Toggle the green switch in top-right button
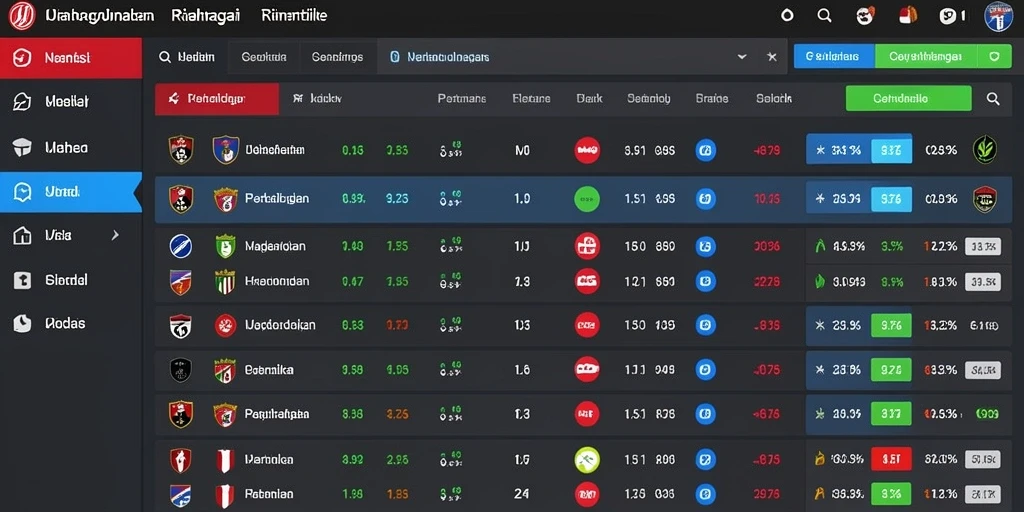1024x512 pixels. click(995, 57)
